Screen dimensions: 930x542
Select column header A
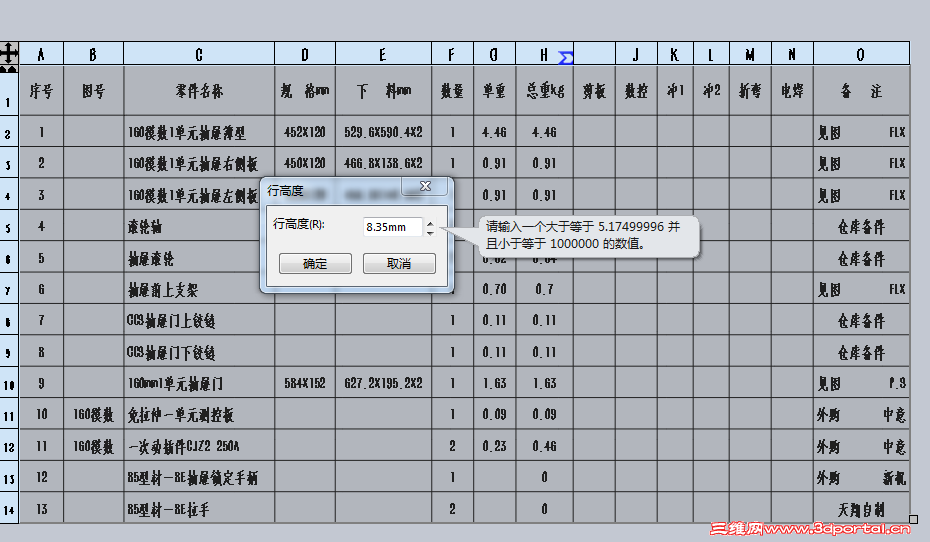[x=41, y=54]
